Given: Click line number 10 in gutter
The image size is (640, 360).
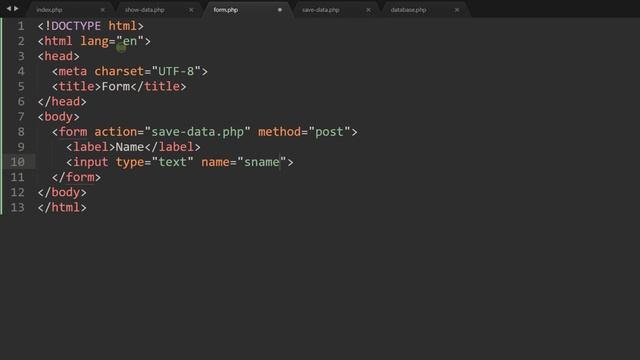Looking at the screenshot, I should coord(18,162).
